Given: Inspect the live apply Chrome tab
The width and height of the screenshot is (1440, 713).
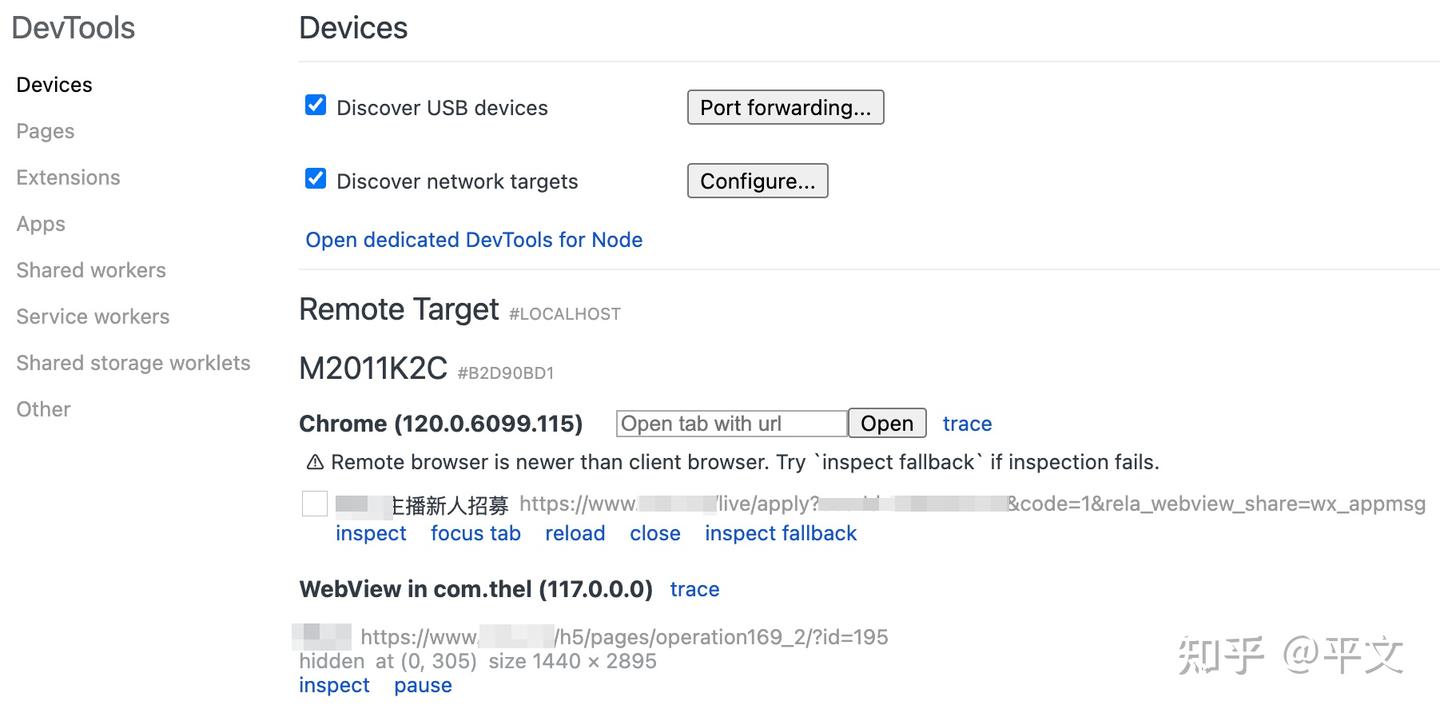Looking at the screenshot, I should (371, 533).
